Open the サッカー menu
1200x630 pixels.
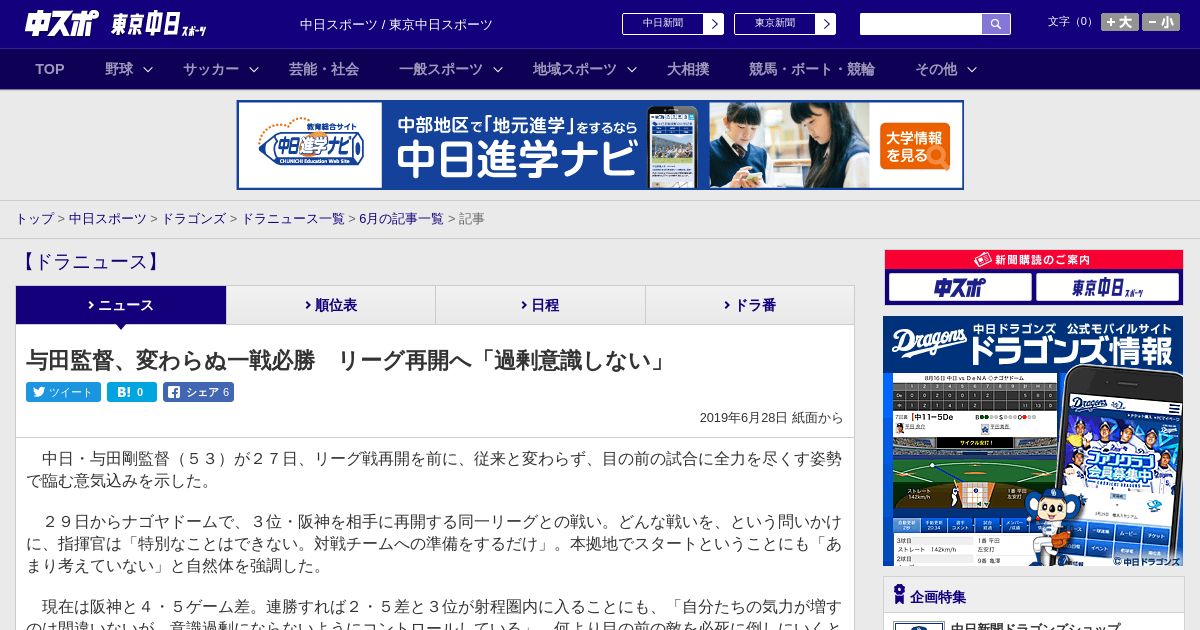211,69
